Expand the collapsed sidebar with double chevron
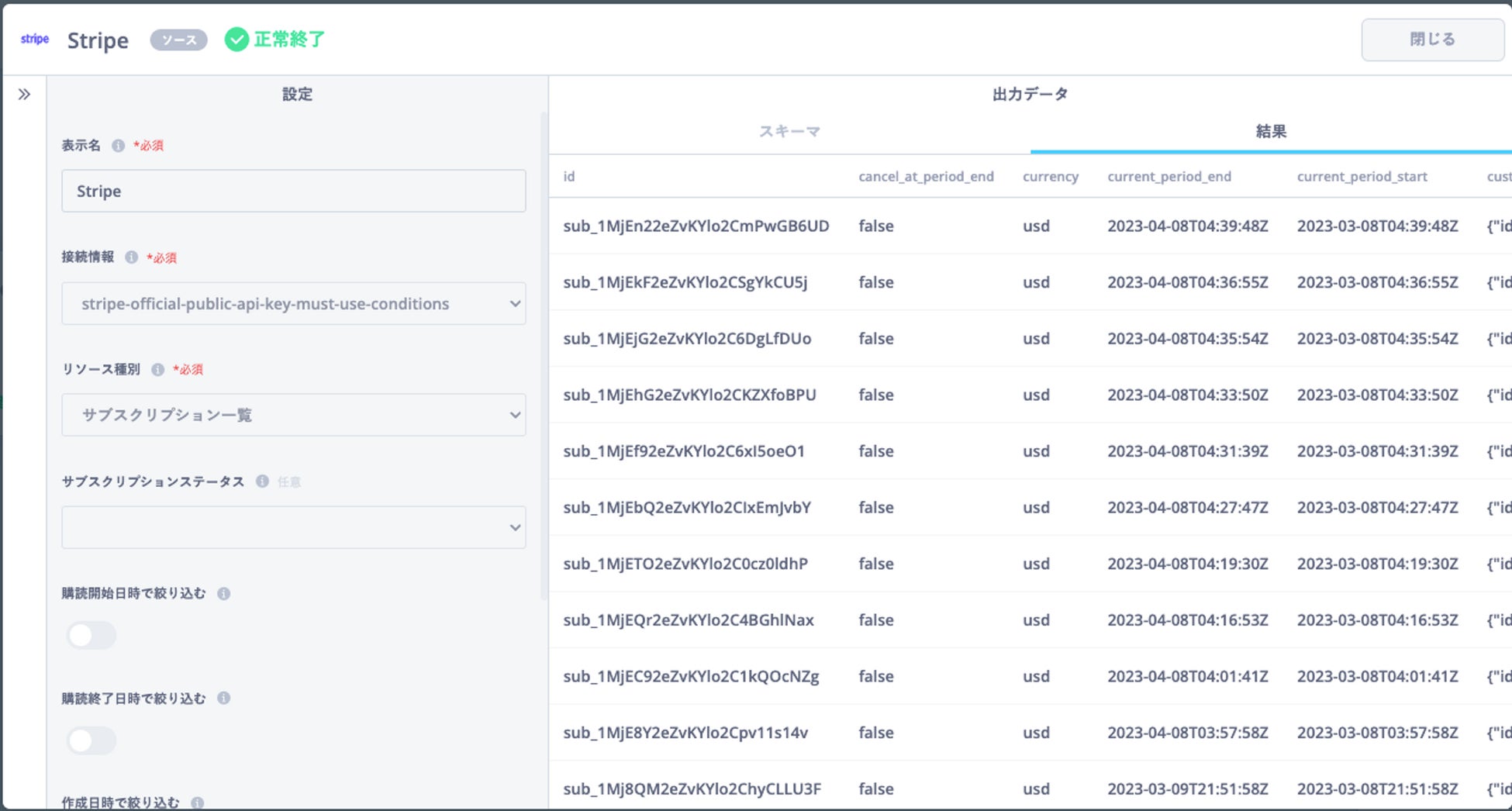The image size is (1512, 811). click(x=25, y=95)
